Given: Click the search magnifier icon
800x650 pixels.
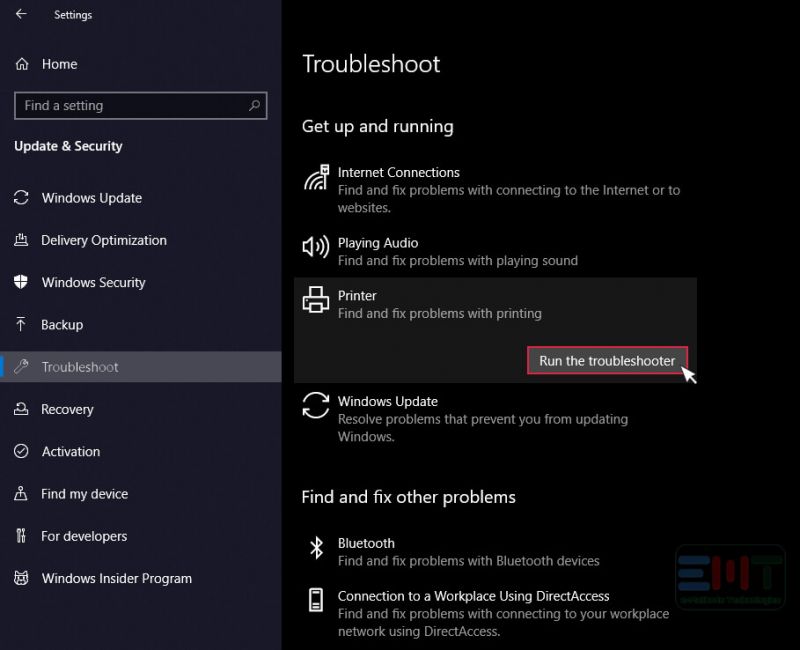Looking at the screenshot, I should pos(255,106).
